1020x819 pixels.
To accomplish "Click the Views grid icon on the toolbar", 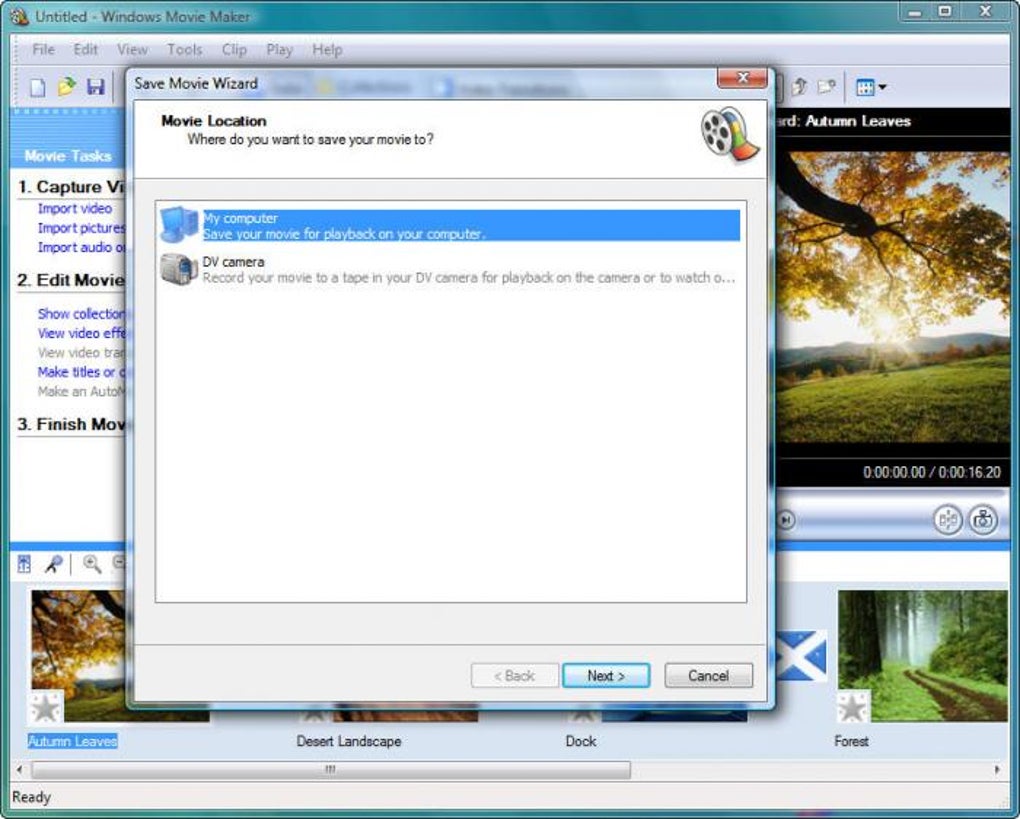I will point(866,88).
